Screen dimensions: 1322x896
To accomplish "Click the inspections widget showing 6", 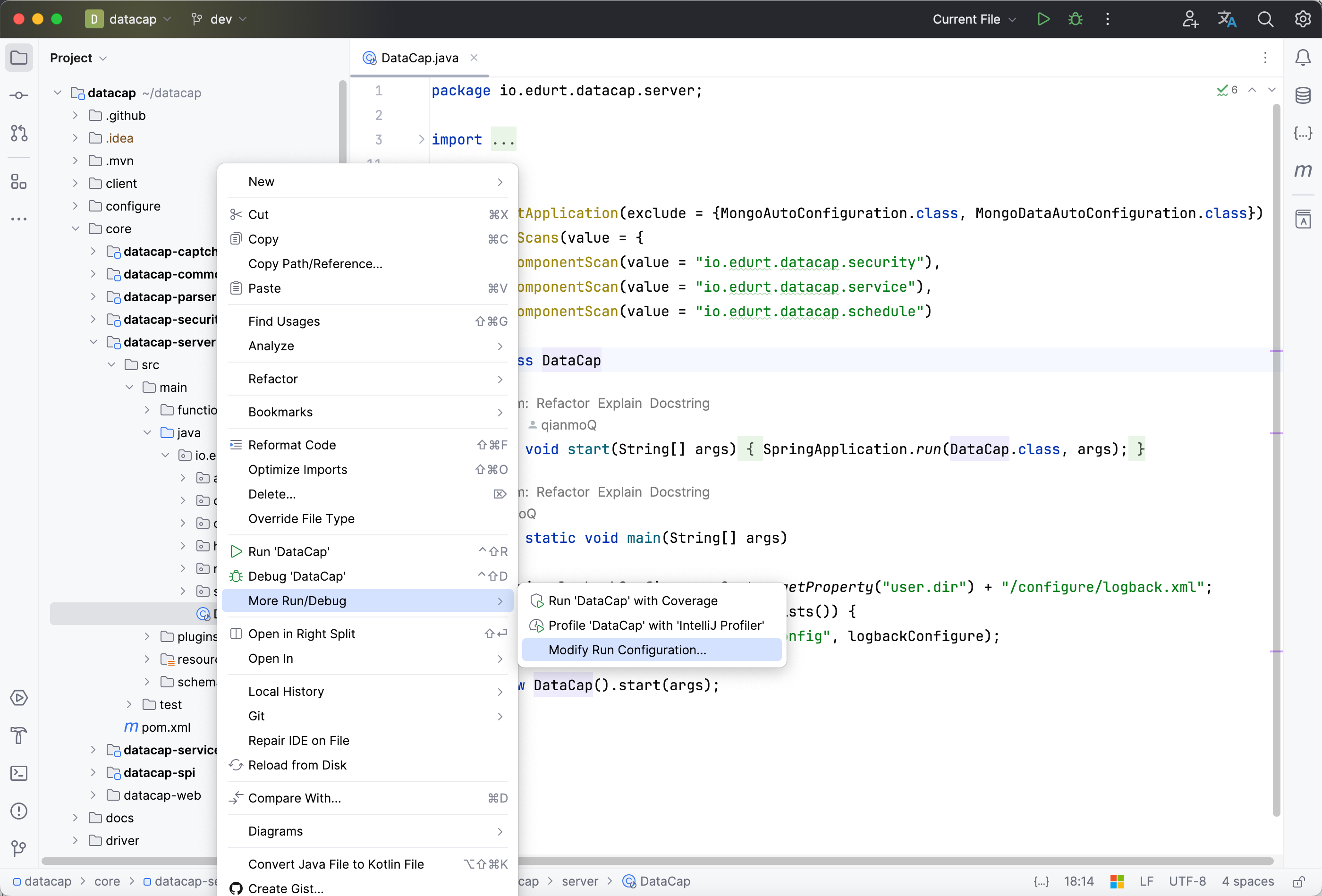I will click(x=1227, y=90).
